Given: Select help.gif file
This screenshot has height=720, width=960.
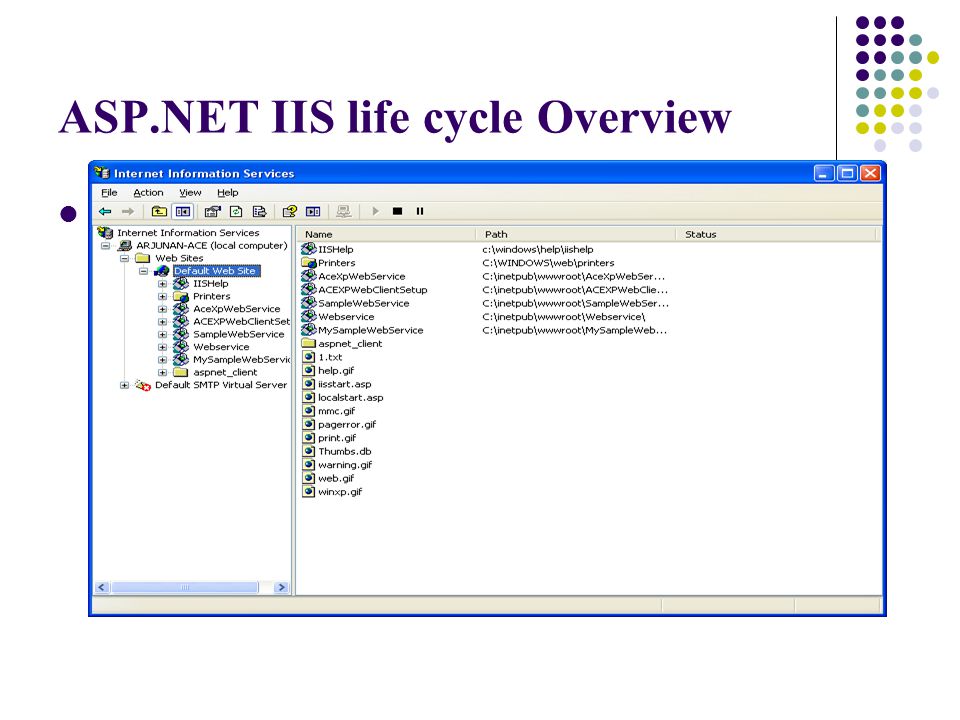Looking at the screenshot, I should coord(336,370).
